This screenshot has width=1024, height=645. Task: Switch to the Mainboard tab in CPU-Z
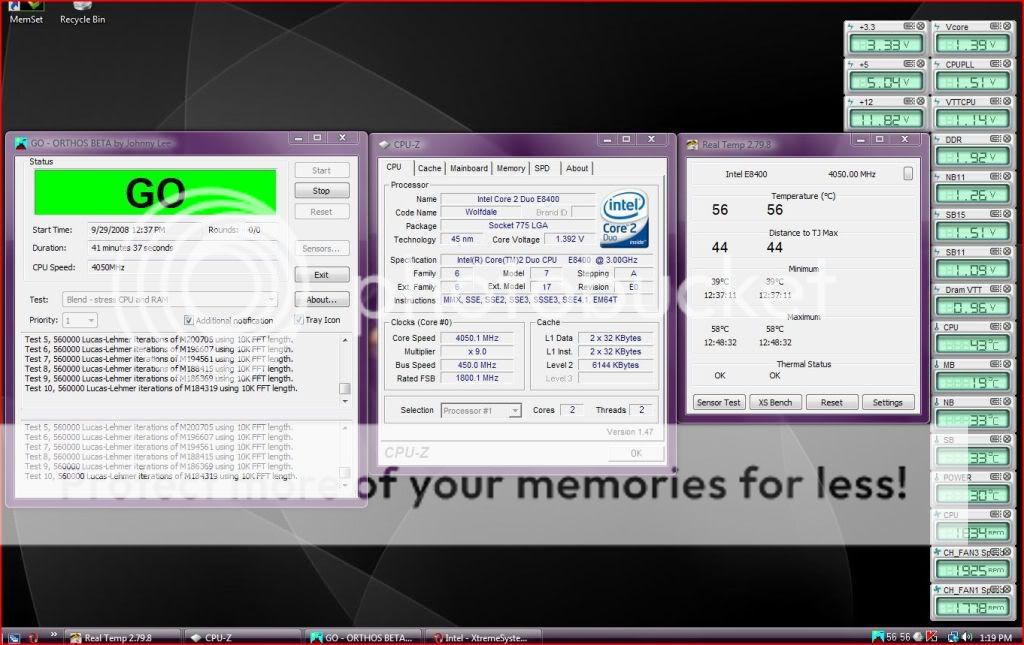(x=468, y=168)
